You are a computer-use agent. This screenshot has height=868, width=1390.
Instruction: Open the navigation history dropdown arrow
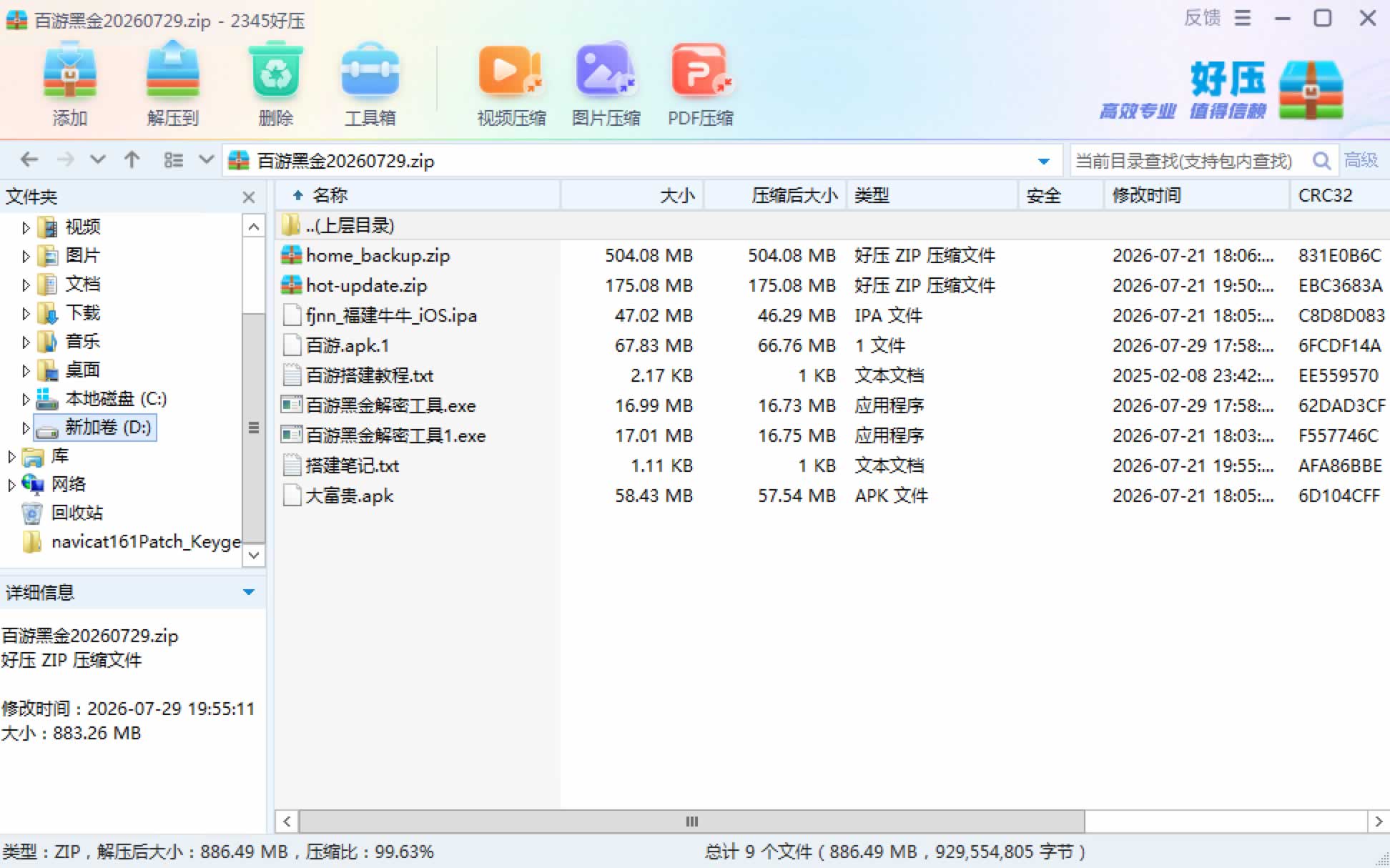98,159
